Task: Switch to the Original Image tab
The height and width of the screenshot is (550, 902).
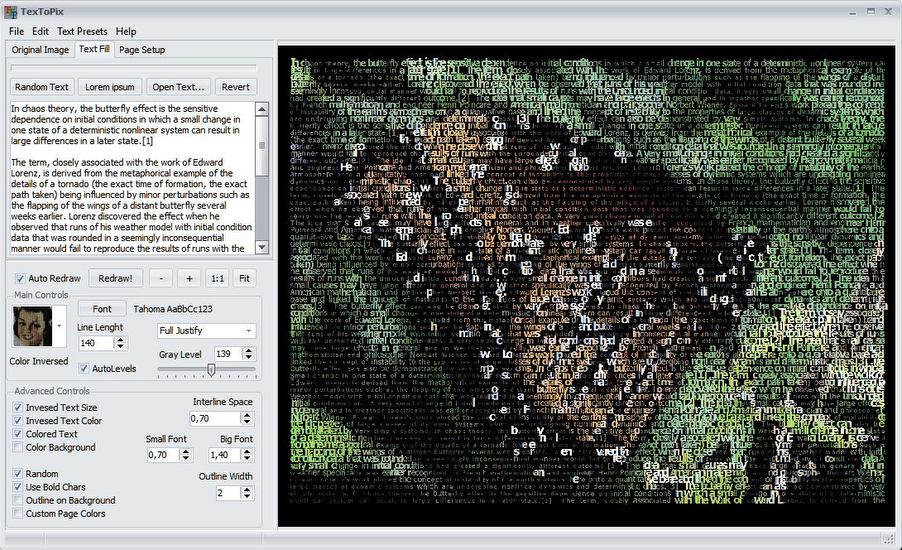Action: click(x=40, y=49)
